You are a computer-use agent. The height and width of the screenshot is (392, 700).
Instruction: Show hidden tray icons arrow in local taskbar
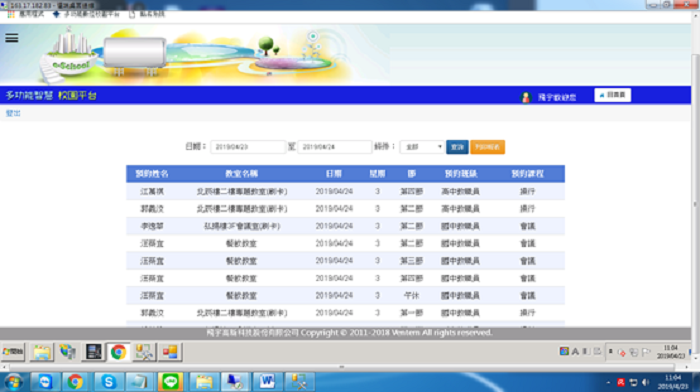point(608,383)
